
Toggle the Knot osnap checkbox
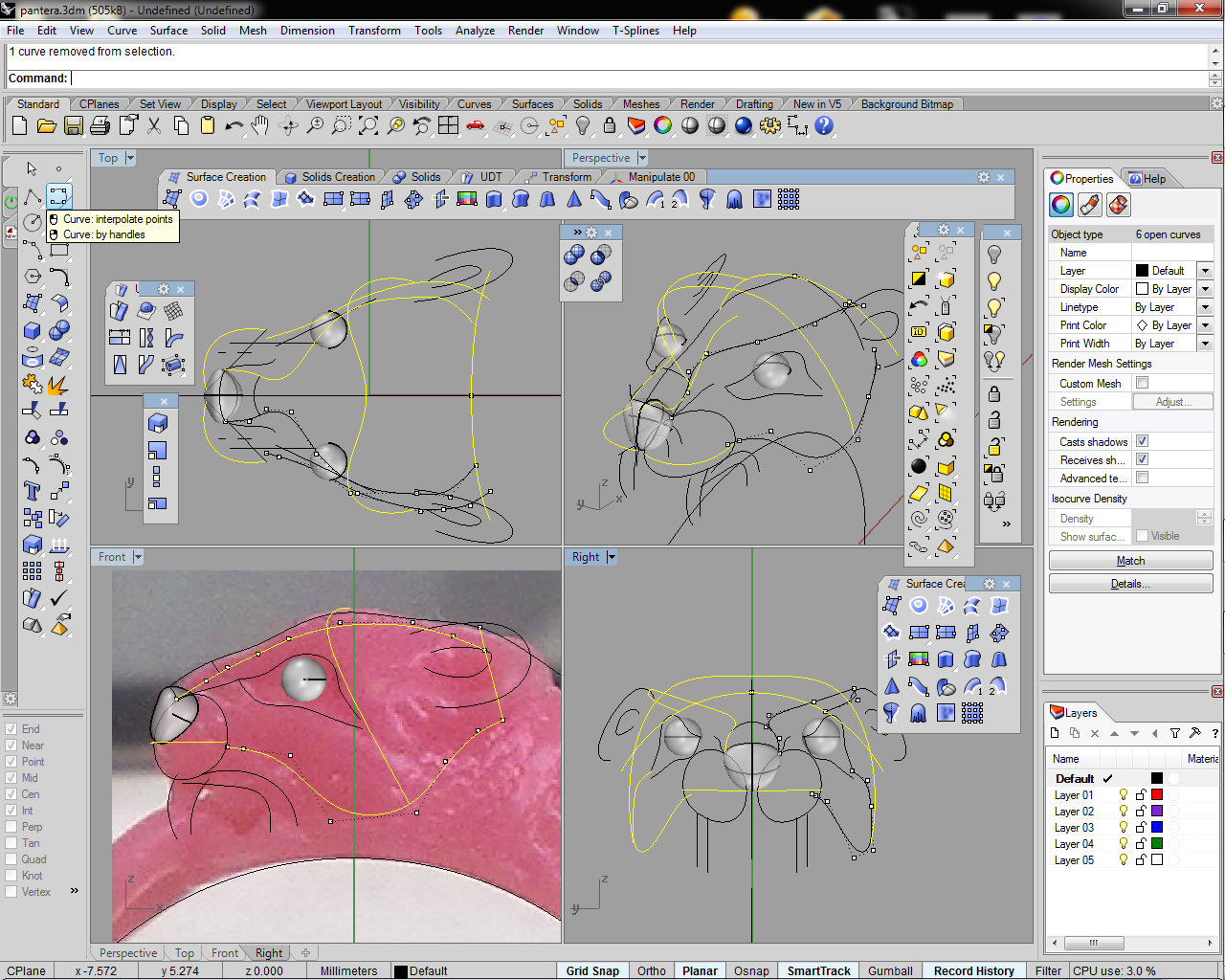(x=11, y=876)
